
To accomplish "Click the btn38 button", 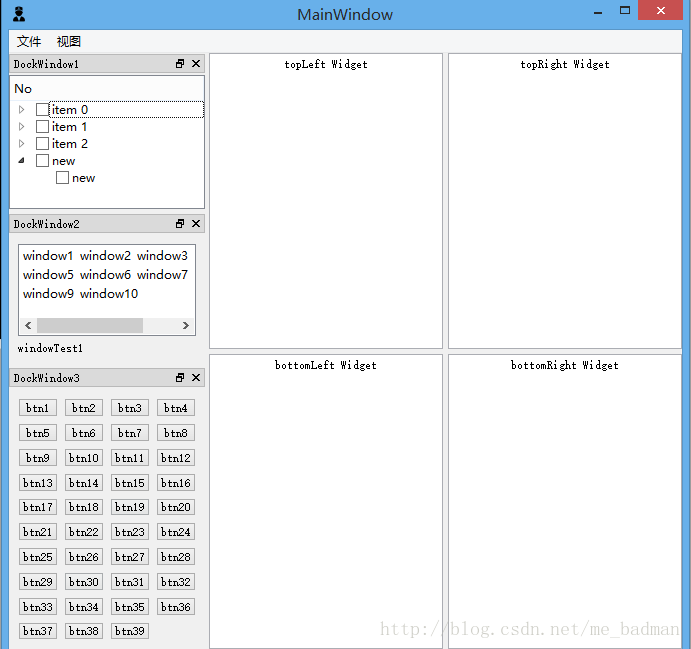I will tap(84, 631).
